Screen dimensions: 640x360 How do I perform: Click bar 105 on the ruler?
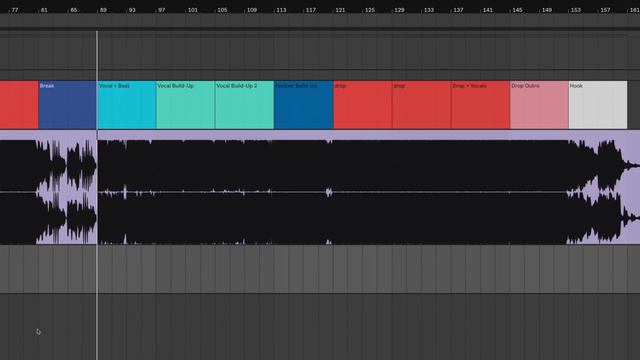point(222,10)
